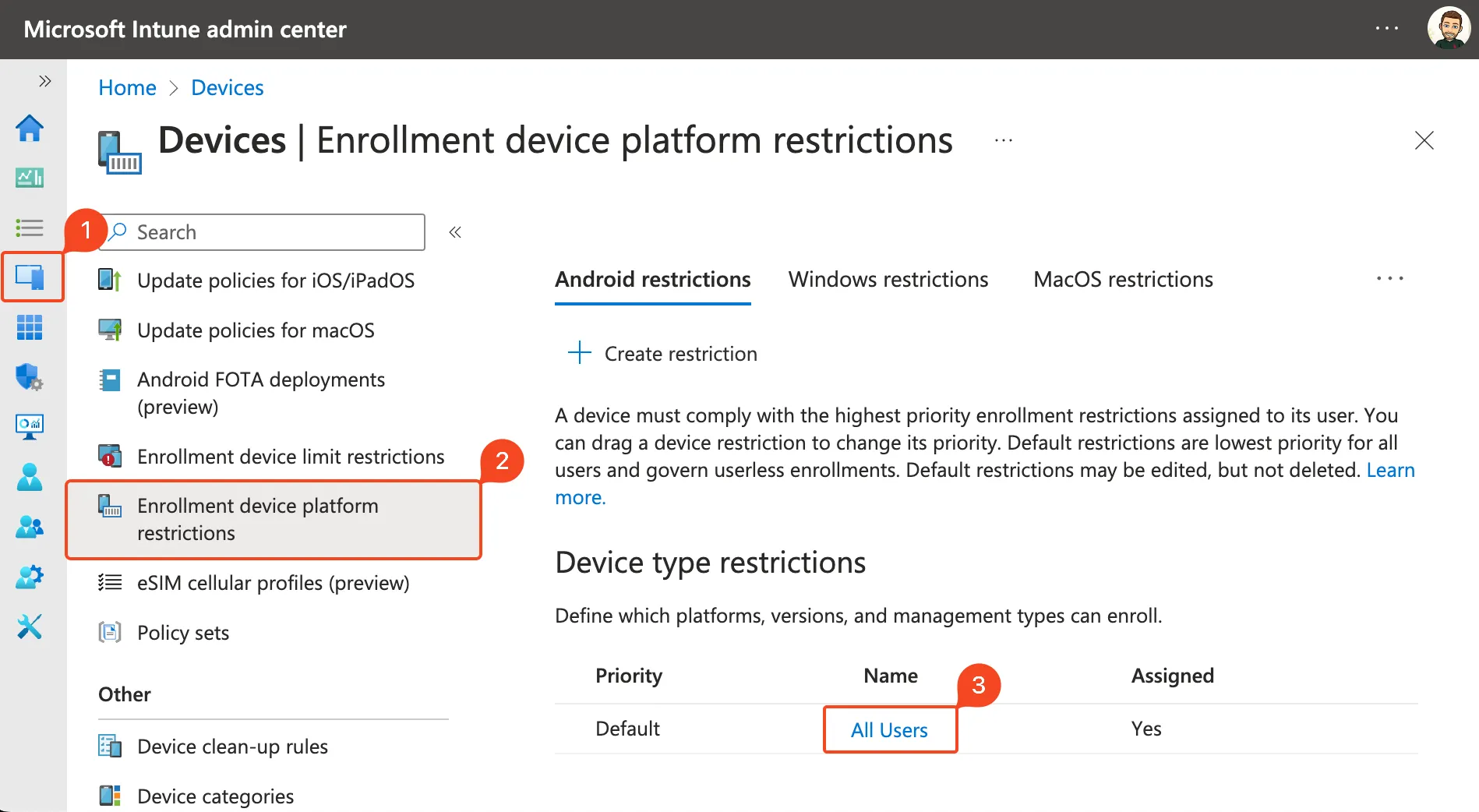Image resolution: width=1479 pixels, height=812 pixels.
Task: Open Endpoint security shield icon
Action: click(30, 377)
